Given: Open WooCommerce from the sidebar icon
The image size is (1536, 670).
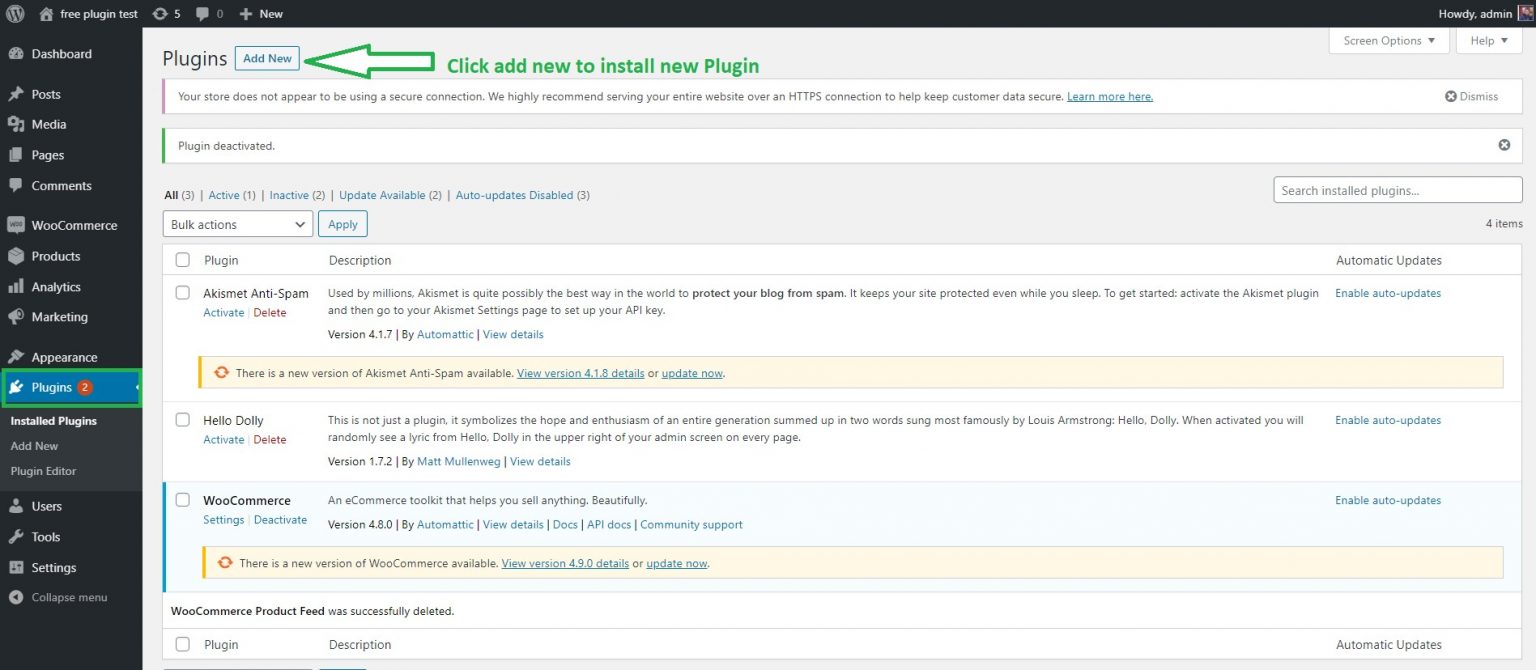Looking at the screenshot, I should pyautogui.click(x=16, y=224).
